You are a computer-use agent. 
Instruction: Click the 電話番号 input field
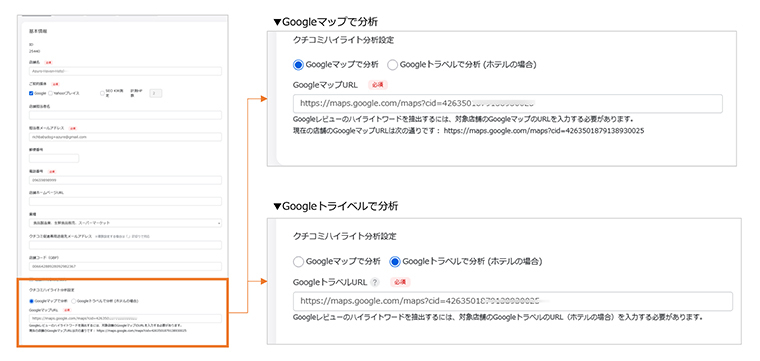pos(126,180)
